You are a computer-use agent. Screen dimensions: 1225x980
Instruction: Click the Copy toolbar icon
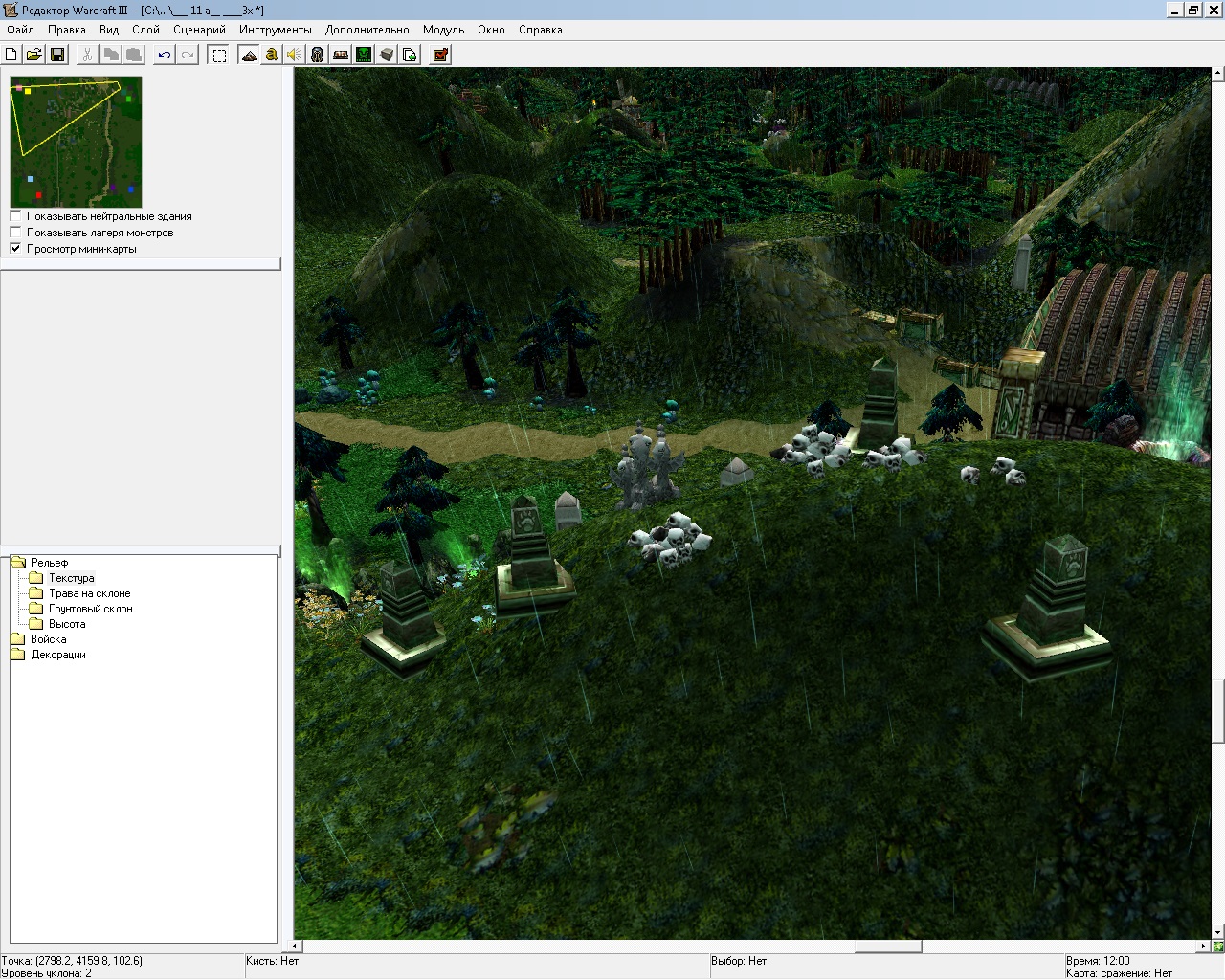click(111, 55)
